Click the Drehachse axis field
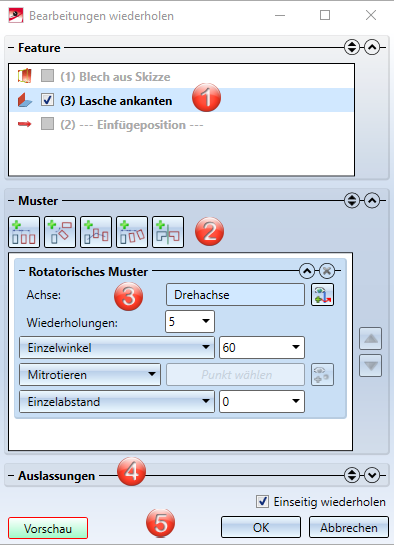394x545 pixels. pyautogui.click(x=235, y=295)
